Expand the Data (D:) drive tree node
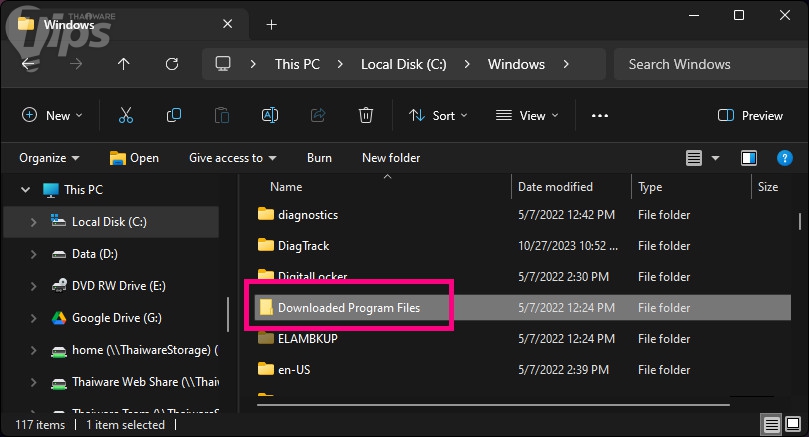This screenshot has height=437, width=809. (x=35, y=254)
